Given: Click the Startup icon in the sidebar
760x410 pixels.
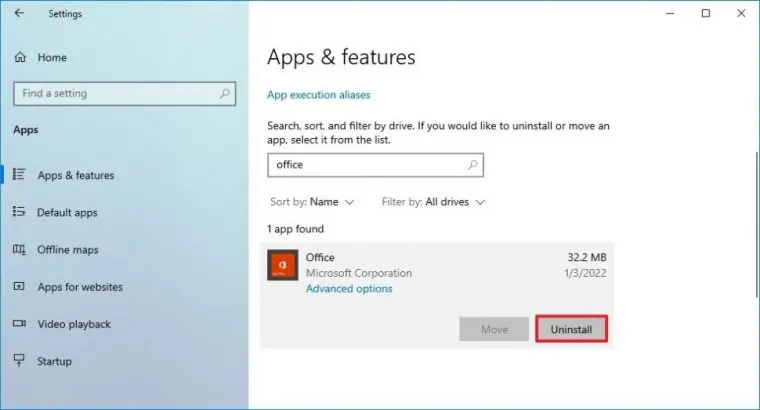Looking at the screenshot, I should 19,361.
